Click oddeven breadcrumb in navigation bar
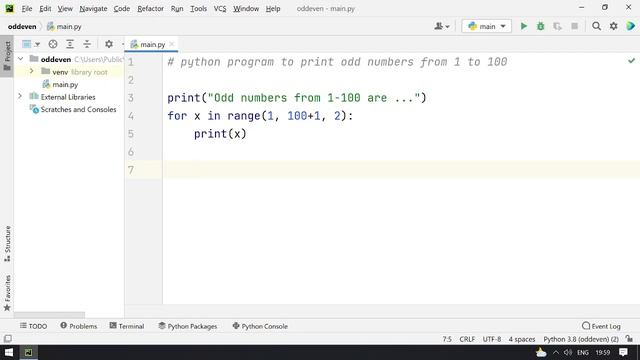Image resolution: width=640 pixels, height=360 pixels. pyautogui.click(x=22, y=27)
